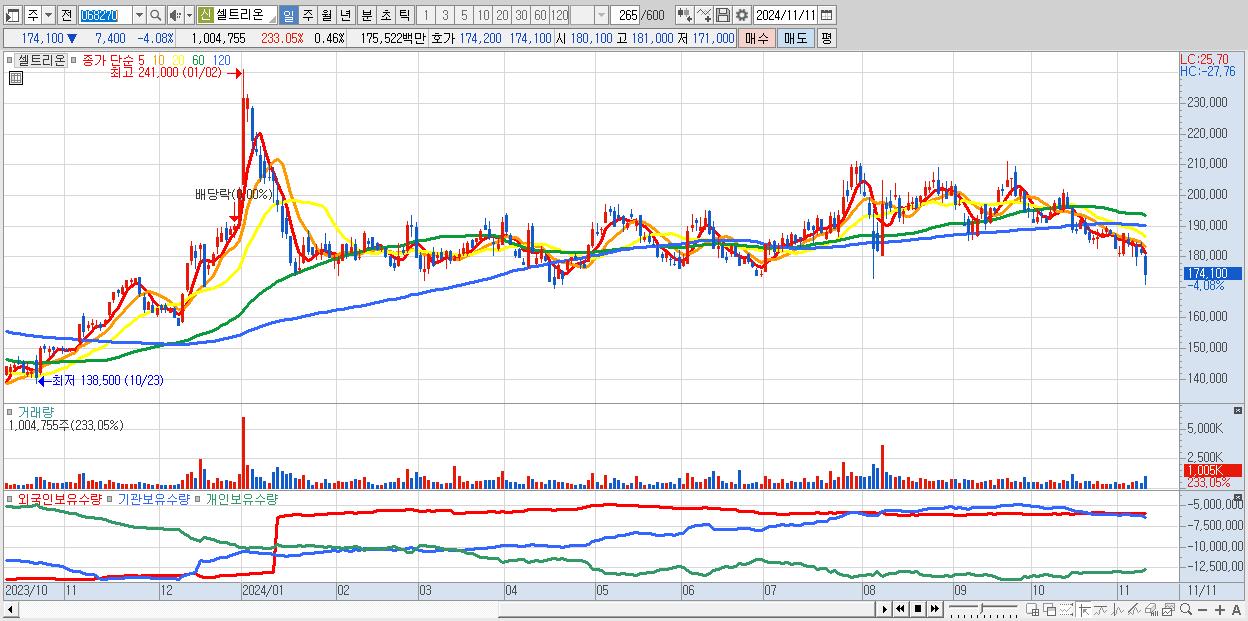Select interval 20 button
Viewport: 1248px width, 621px height.
click(502, 15)
